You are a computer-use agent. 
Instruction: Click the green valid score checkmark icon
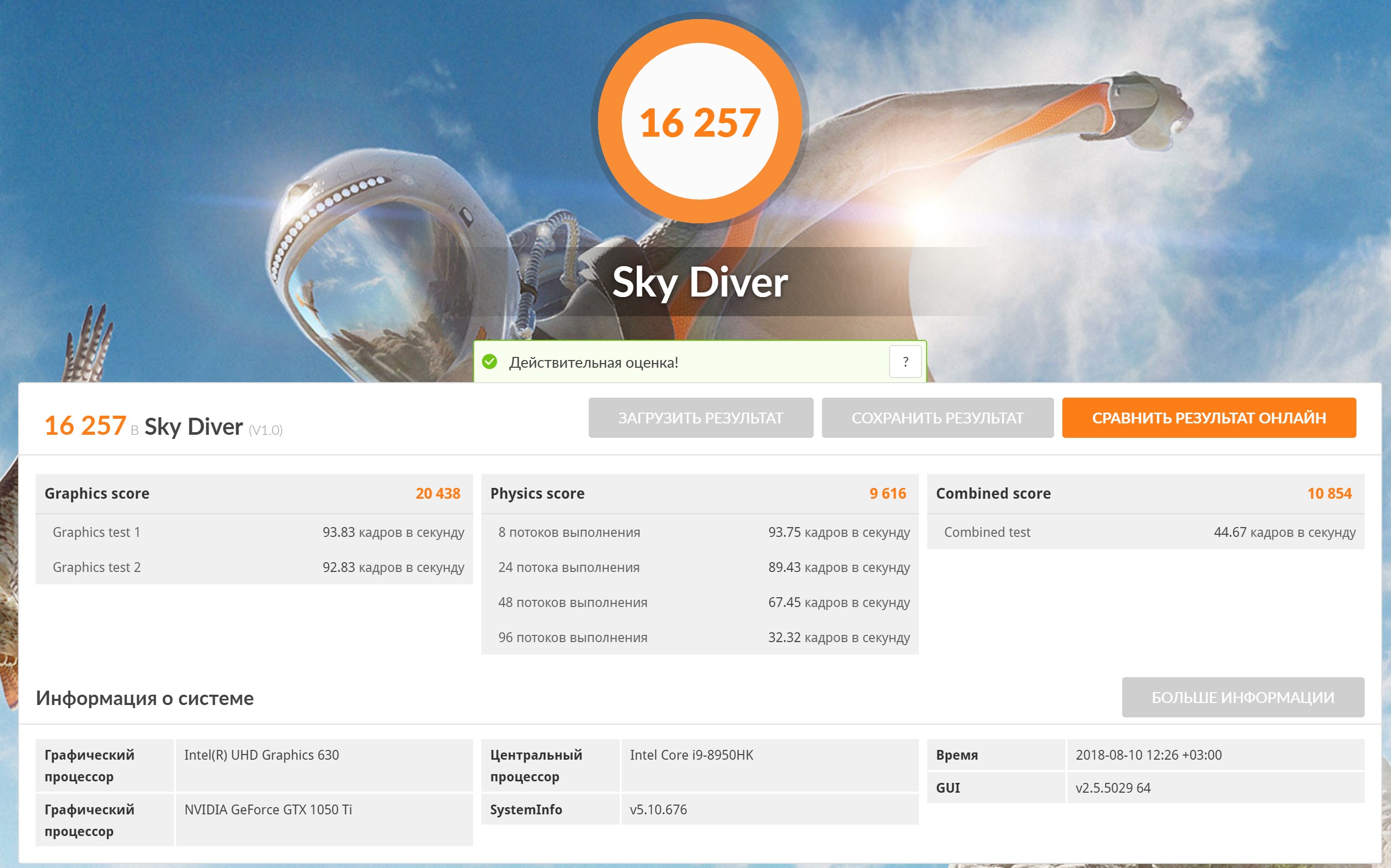489,362
